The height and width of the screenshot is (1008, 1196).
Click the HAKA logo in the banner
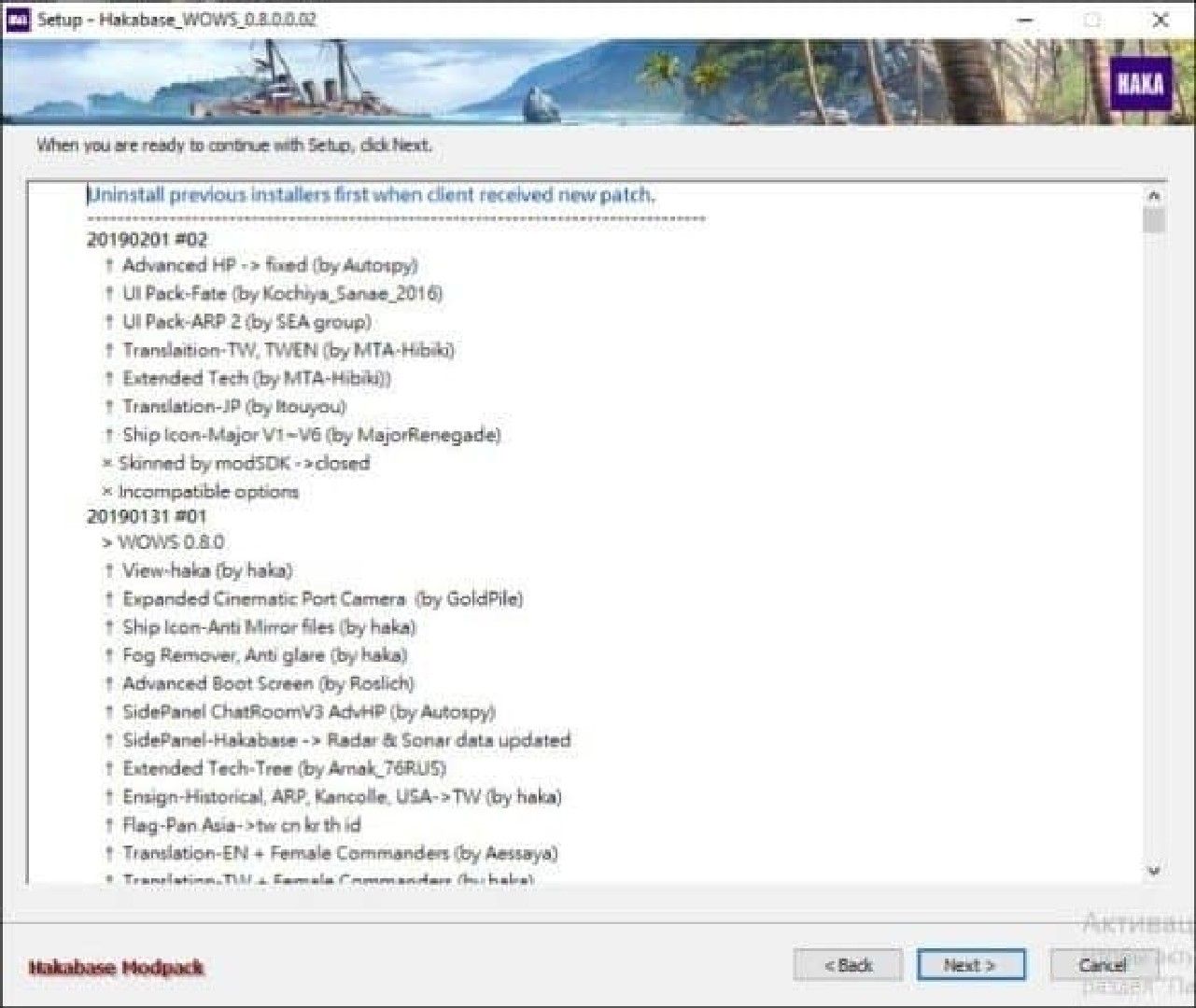click(x=1140, y=84)
